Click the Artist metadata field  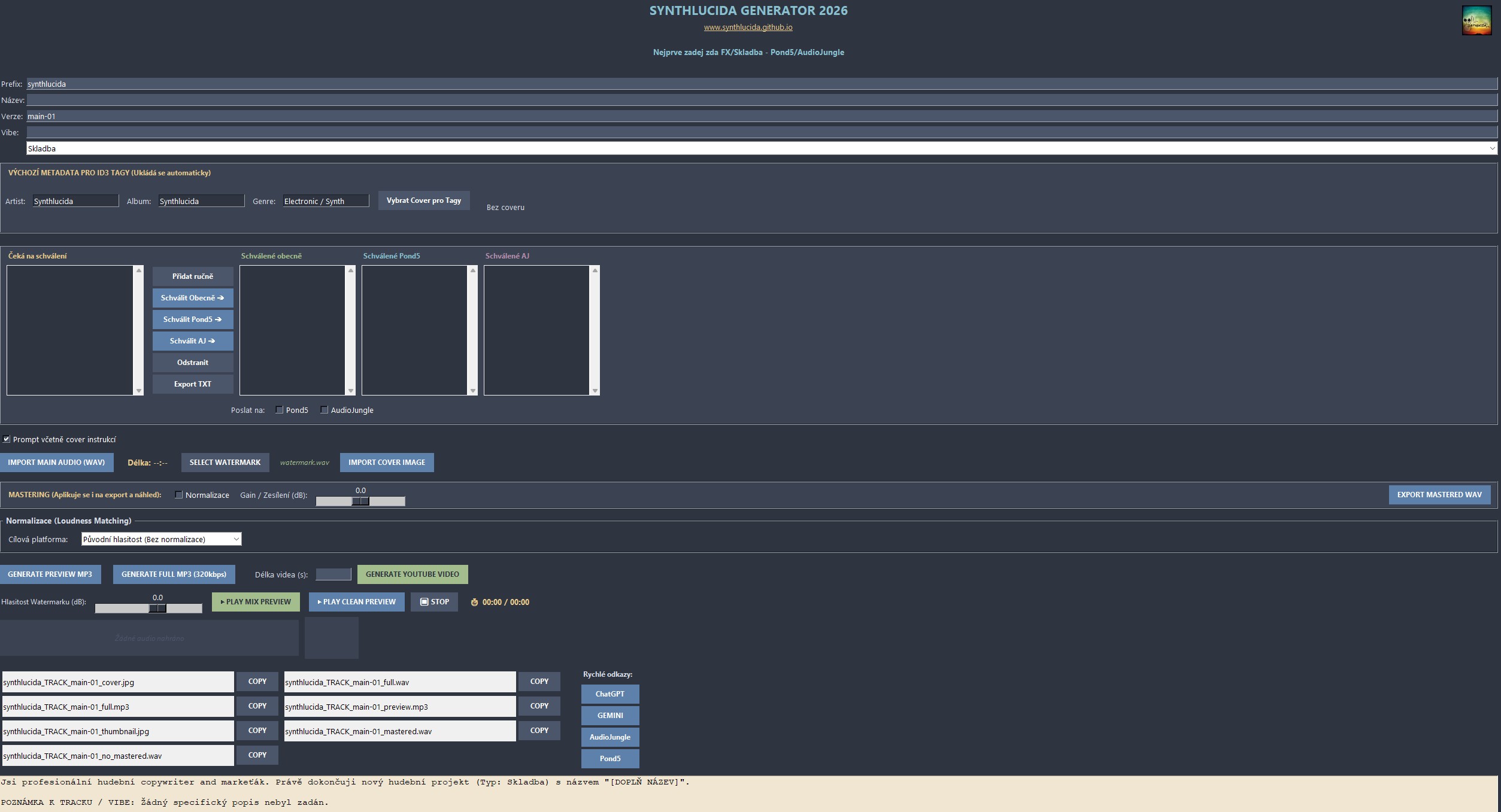(75, 201)
